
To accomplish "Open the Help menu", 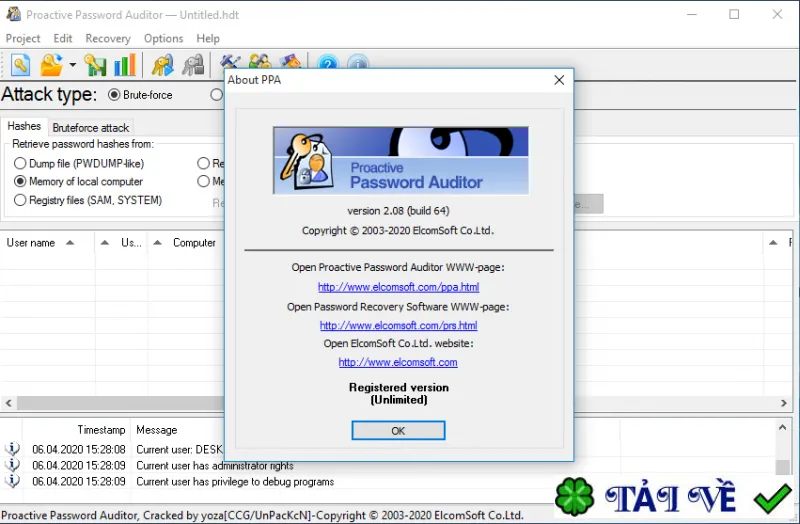I will click(208, 38).
